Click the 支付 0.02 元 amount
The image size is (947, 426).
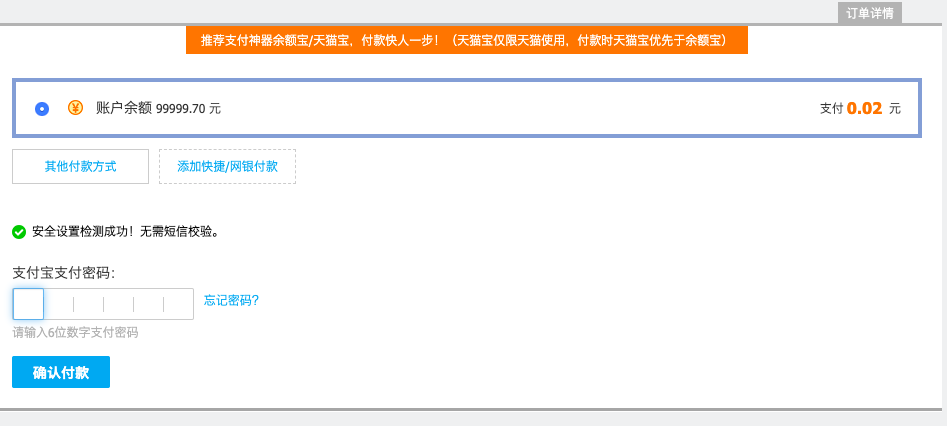tap(860, 108)
